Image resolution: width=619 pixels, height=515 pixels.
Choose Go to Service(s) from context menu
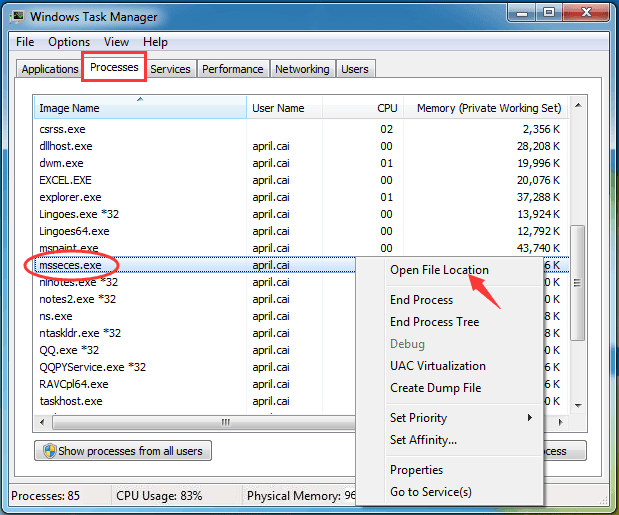click(449, 492)
